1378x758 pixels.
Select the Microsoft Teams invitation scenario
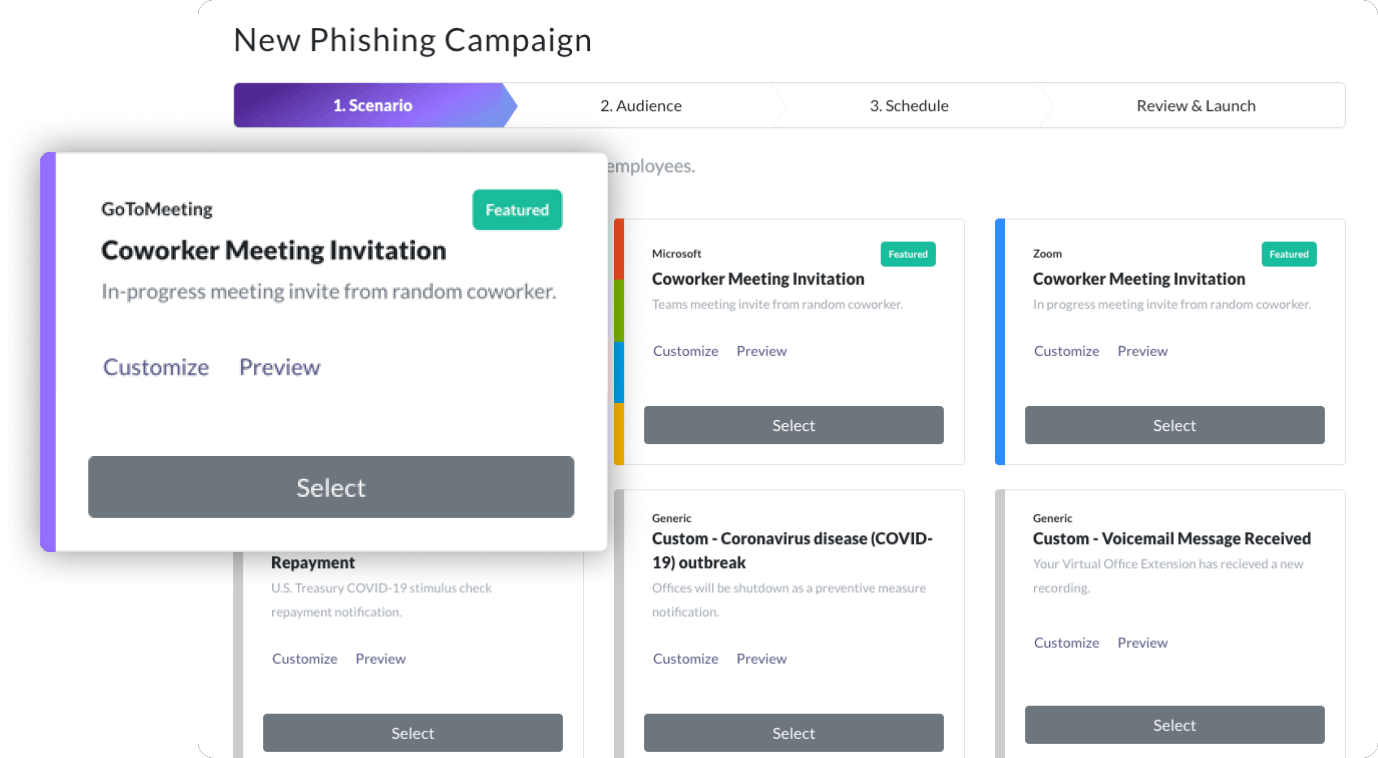793,425
